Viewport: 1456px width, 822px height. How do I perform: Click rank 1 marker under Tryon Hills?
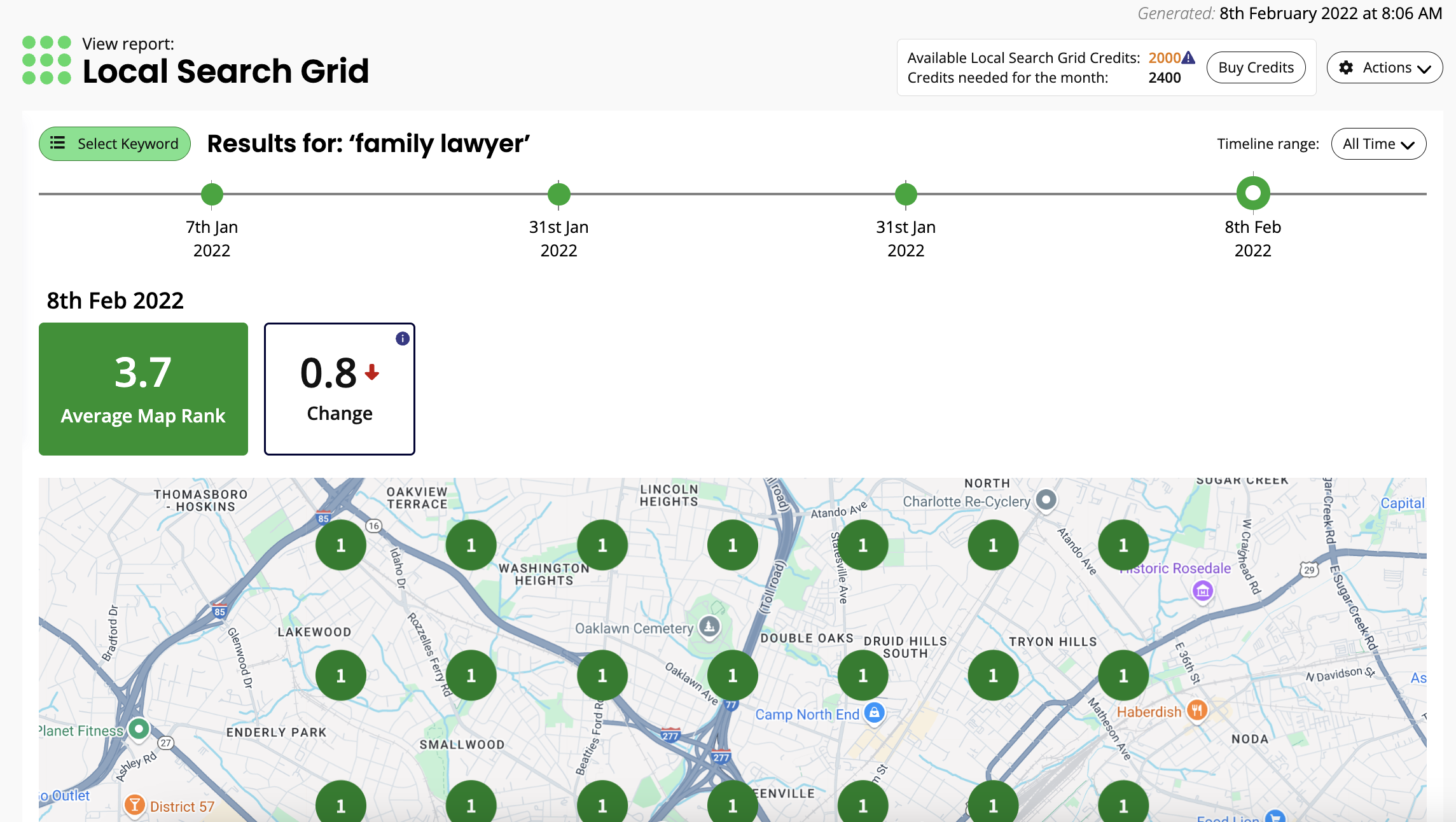click(x=993, y=676)
